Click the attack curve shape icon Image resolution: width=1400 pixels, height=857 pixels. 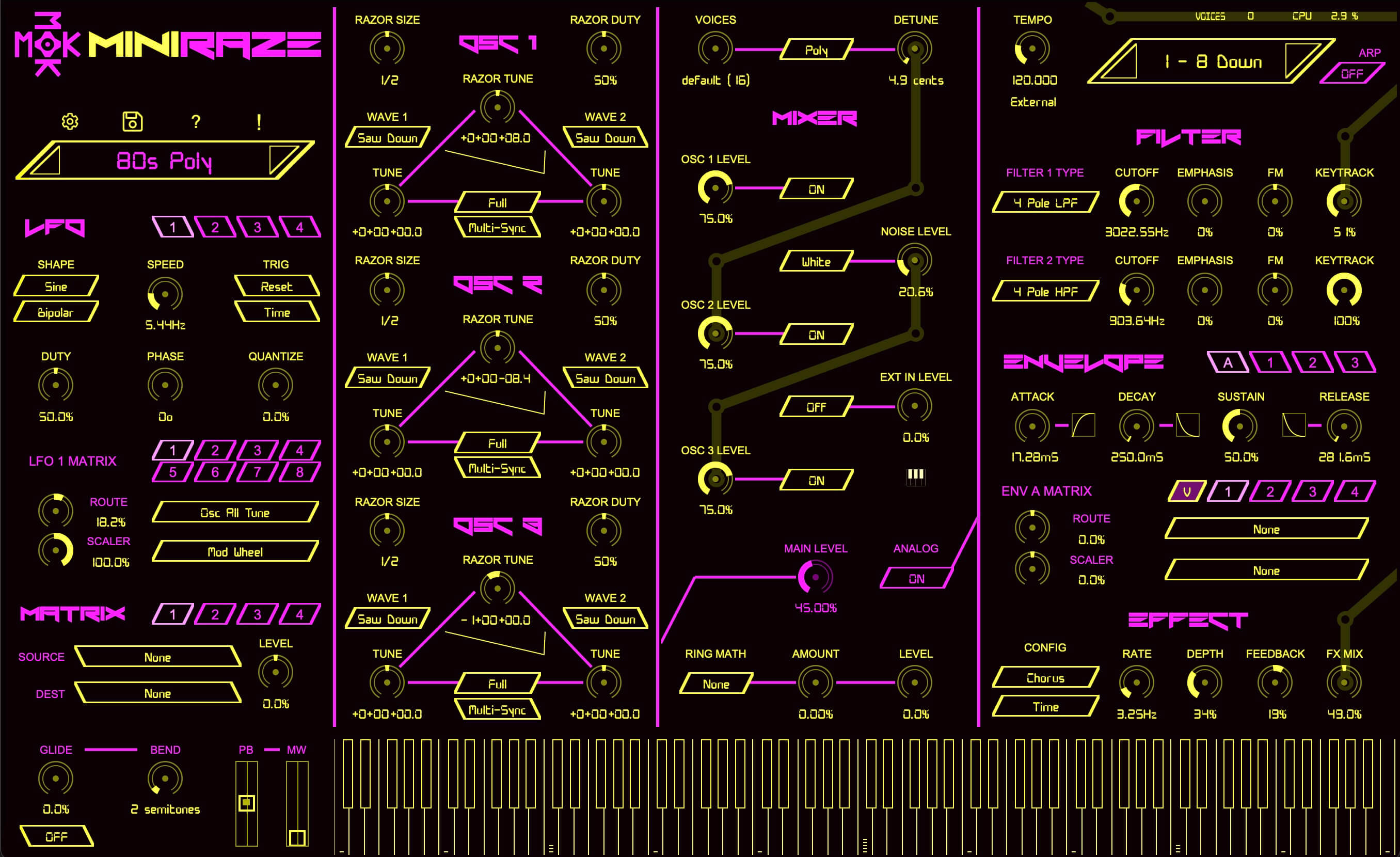(x=1083, y=425)
